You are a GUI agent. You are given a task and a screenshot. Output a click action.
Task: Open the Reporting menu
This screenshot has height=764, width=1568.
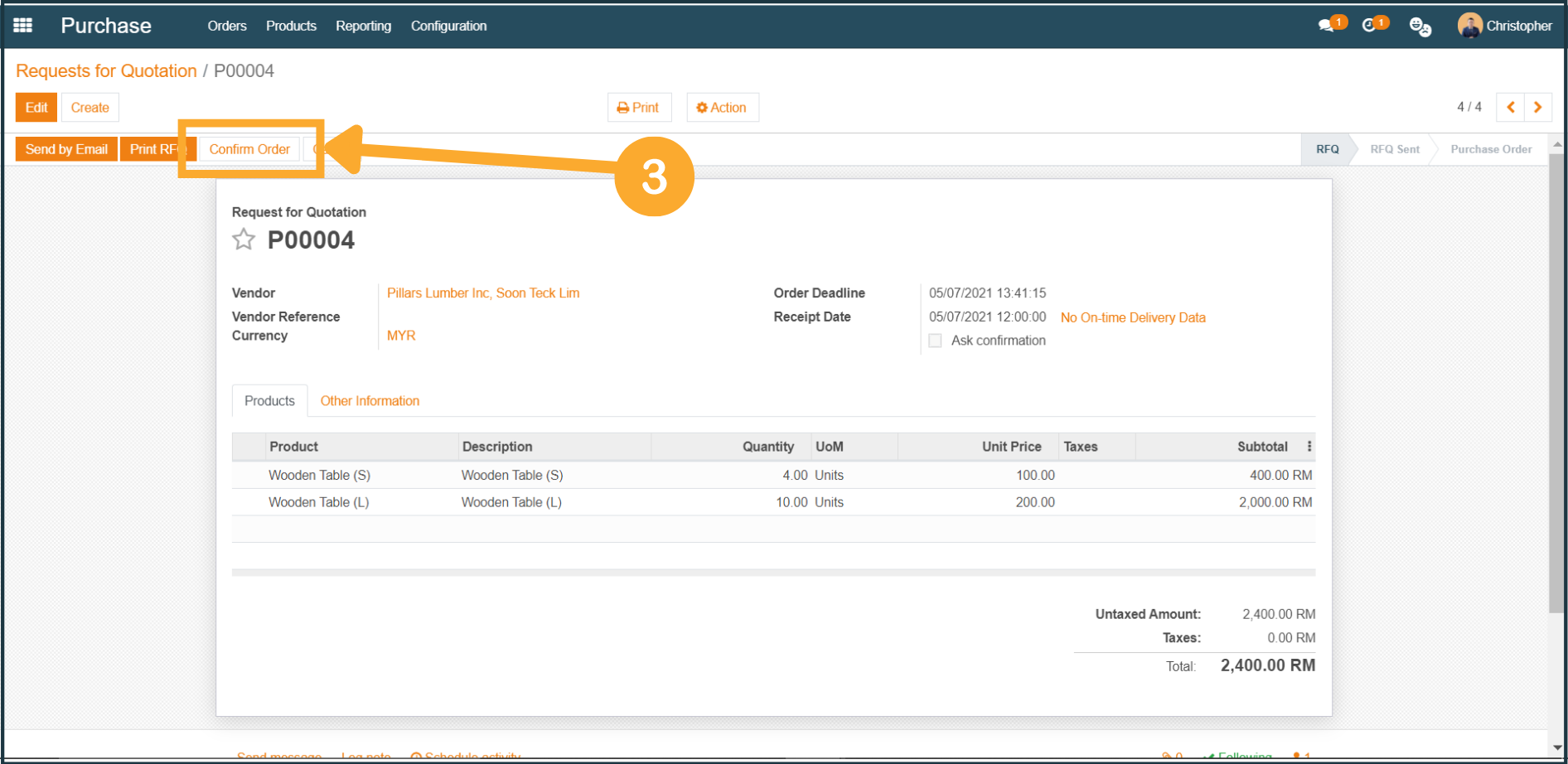[x=363, y=26]
